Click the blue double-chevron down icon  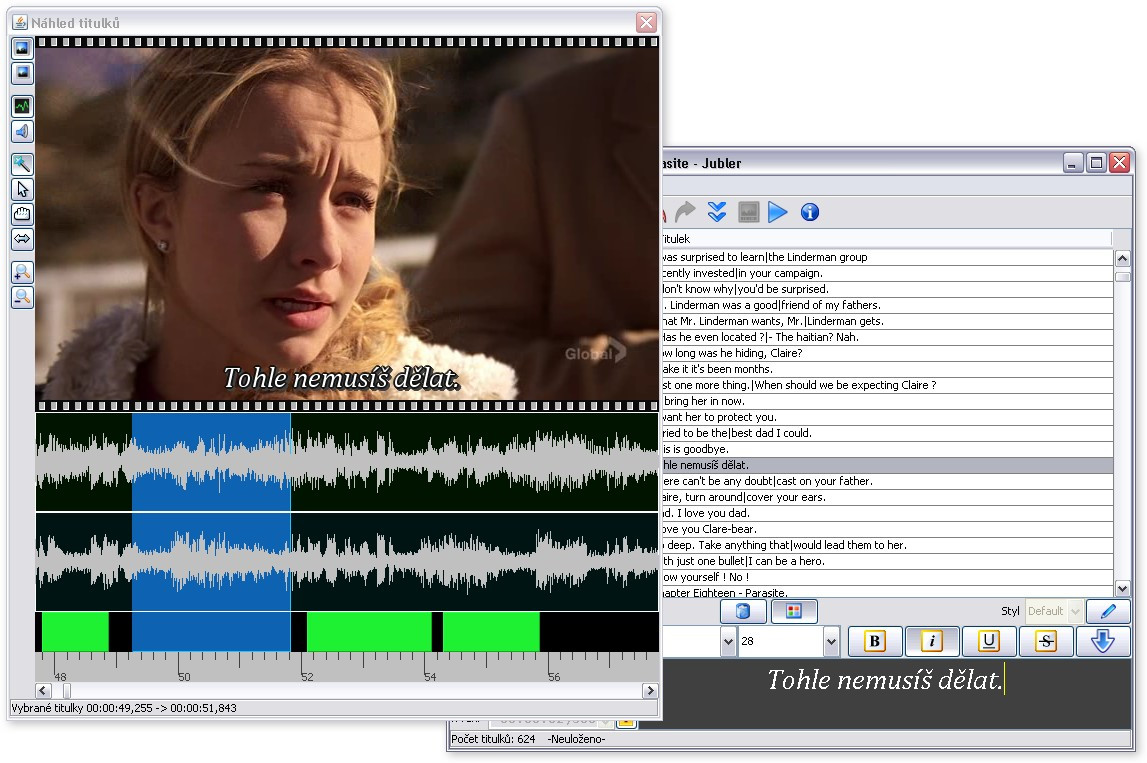pyautogui.click(x=717, y=212)
